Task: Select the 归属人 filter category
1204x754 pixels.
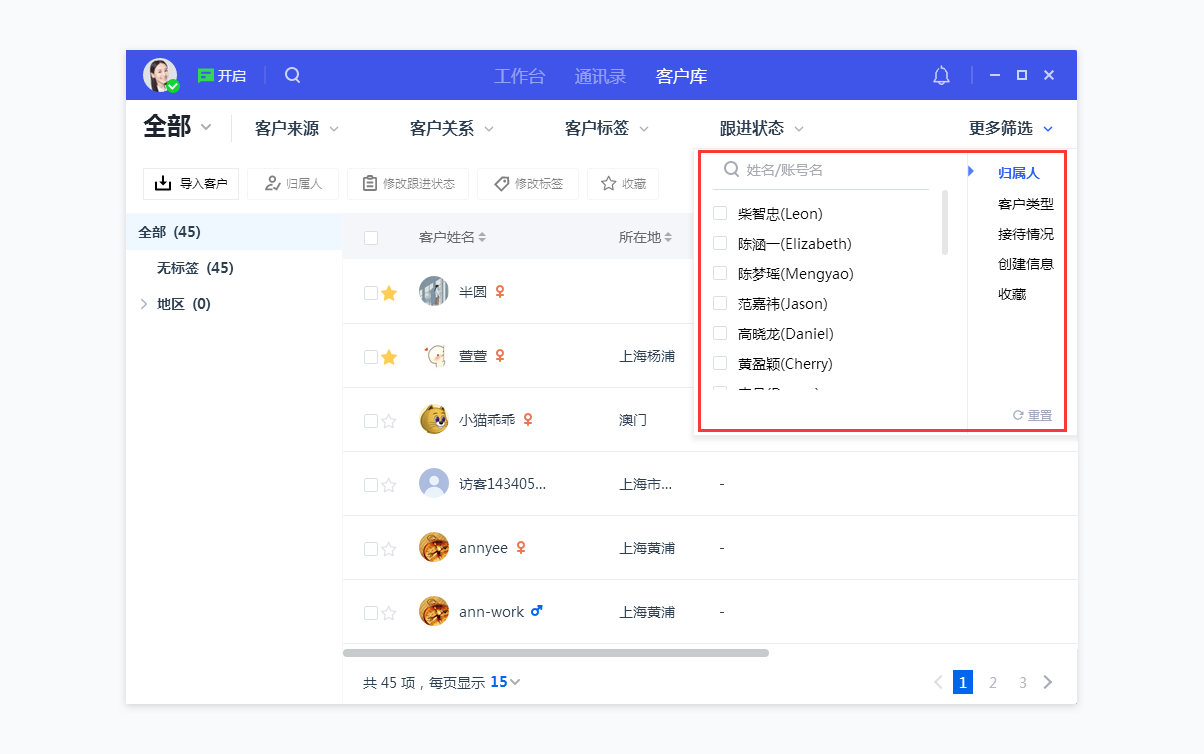Action: coord(1019,174)
